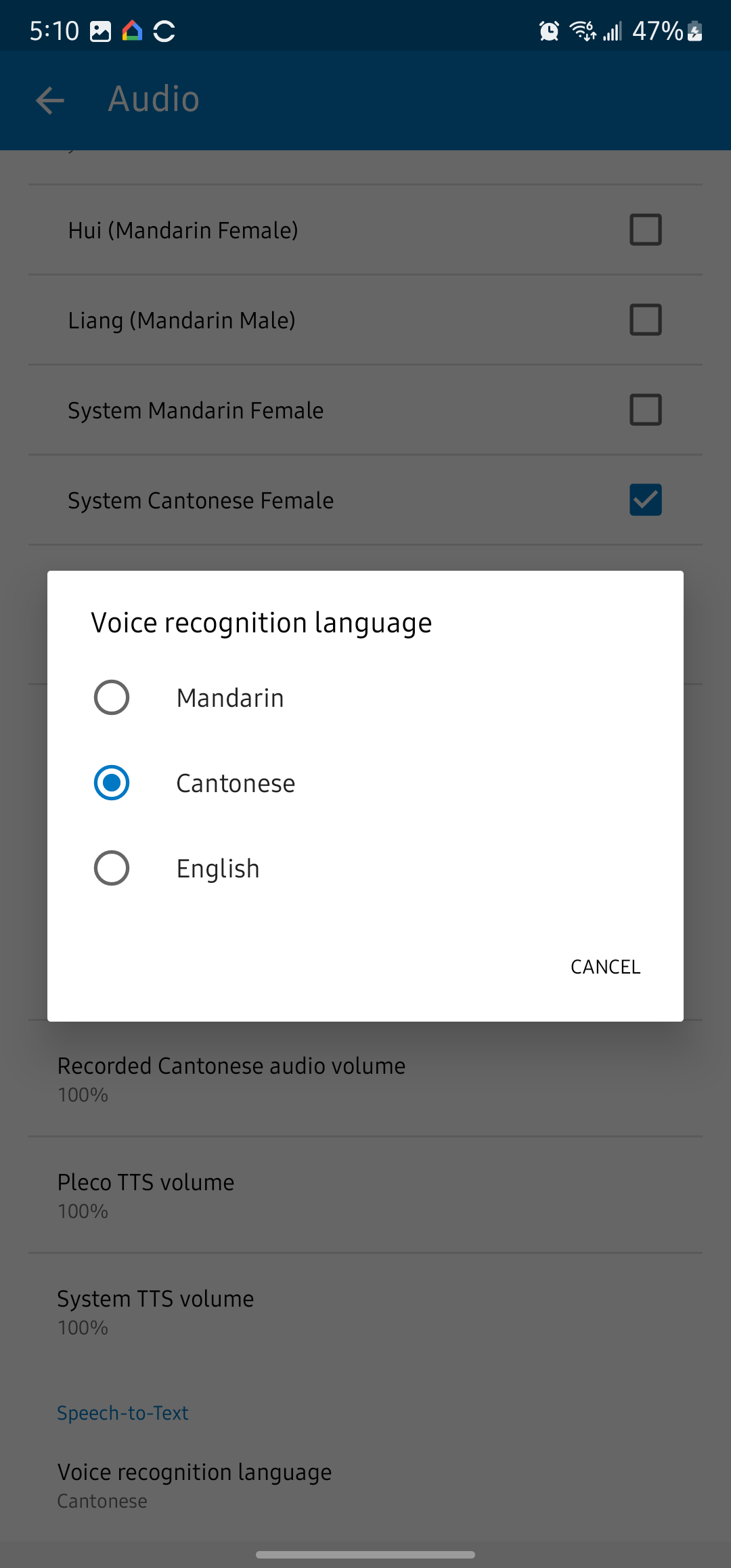Screen dimensions: 731x1568
Task: Tap the gallery image notification icon
Action: (100, 31)
